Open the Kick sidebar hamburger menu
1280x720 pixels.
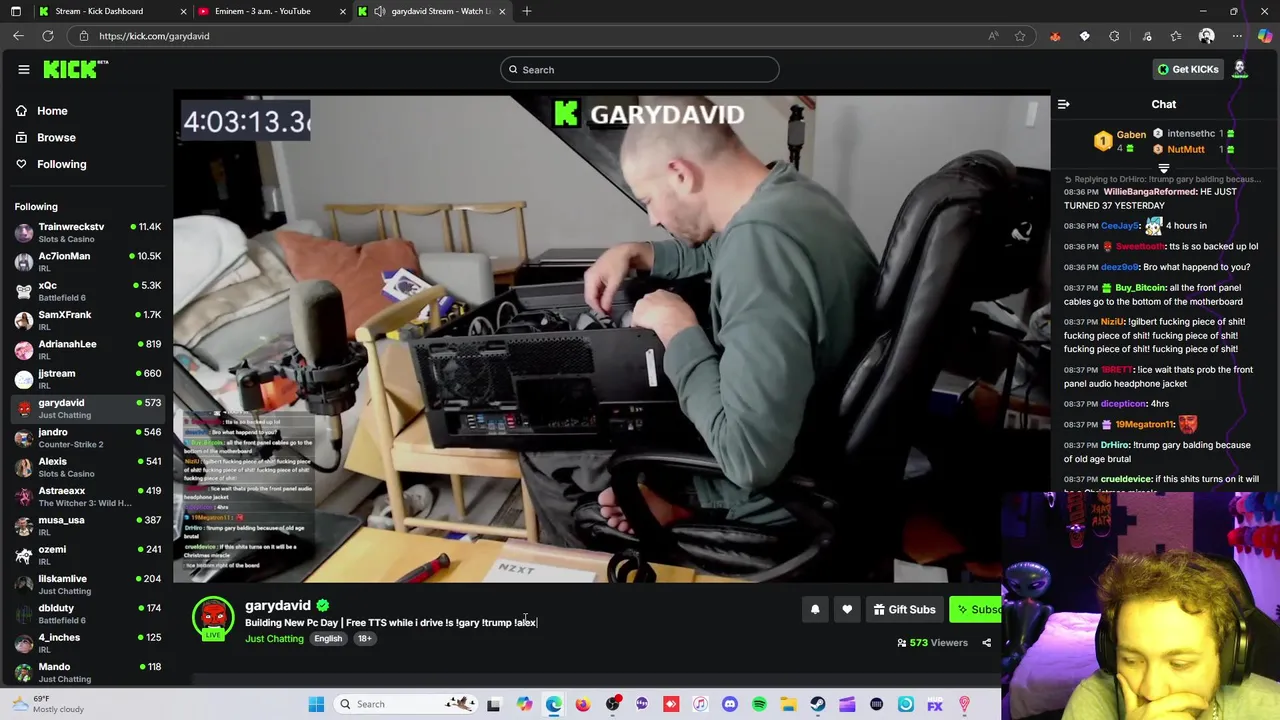click(x=24, y=69)
